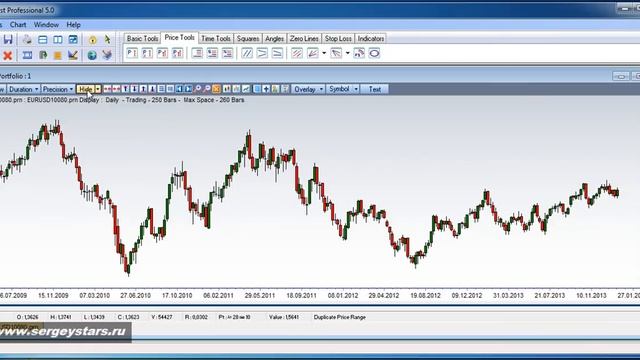This screenshot has height=360, width=640.
Task: Click the red X delete icon
Action: coord(8,55)
